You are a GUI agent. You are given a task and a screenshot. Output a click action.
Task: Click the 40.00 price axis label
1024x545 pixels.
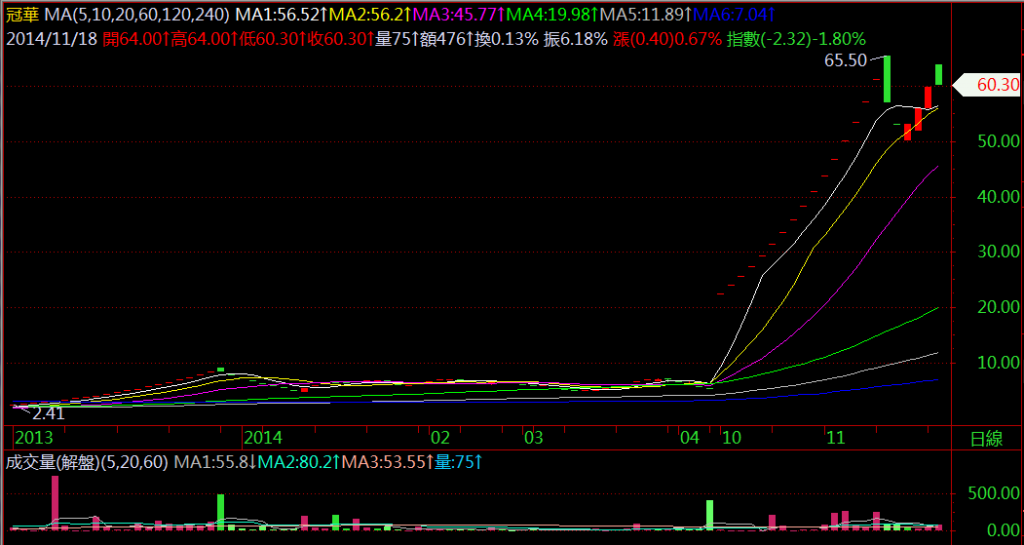click(998, 196)
